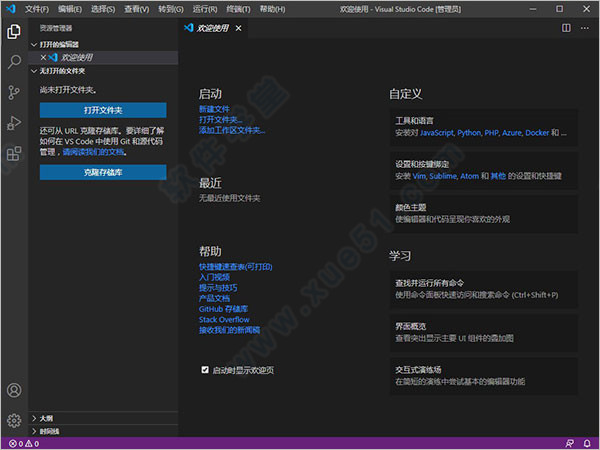Click the 新建文件 link

214,109
